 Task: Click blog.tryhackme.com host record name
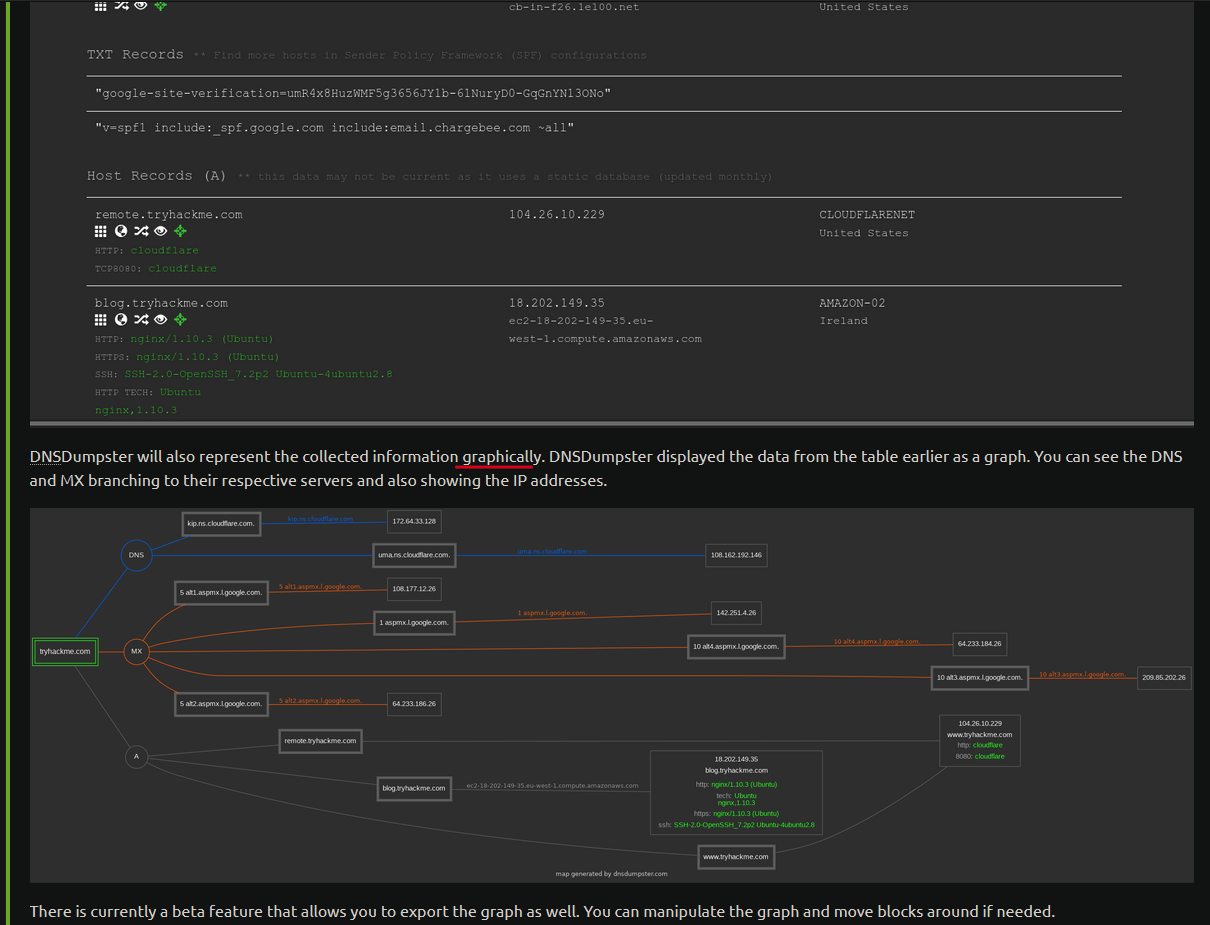pyautogui.click(x=161, y=303)
